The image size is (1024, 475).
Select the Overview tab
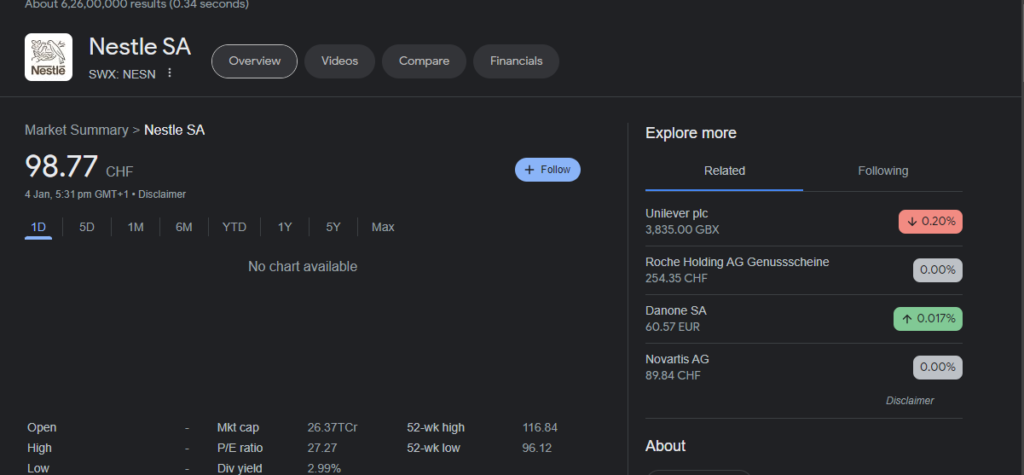(x=254, y=61)
